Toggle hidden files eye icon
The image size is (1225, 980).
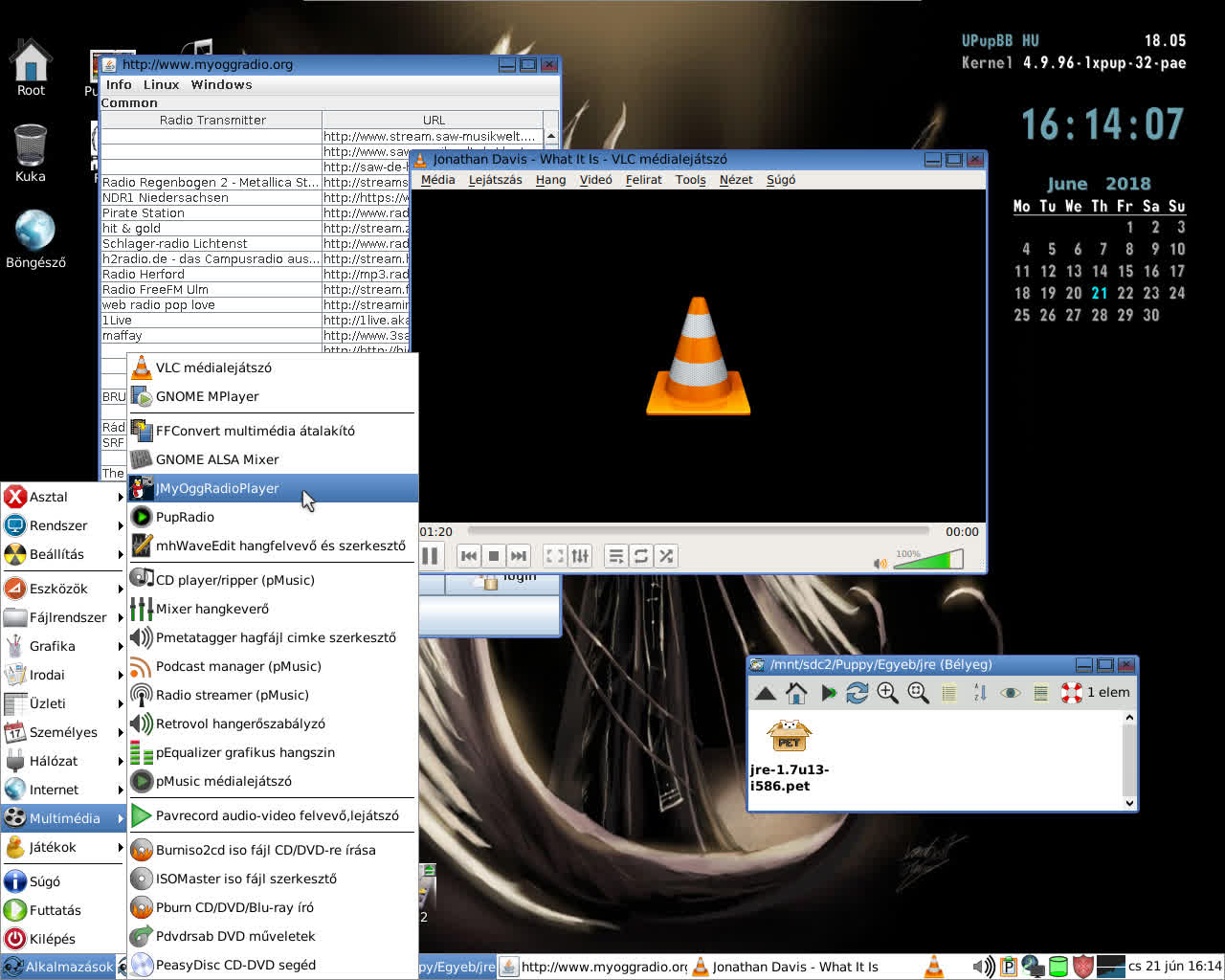pyautogui.click(x=1011, y=693)
